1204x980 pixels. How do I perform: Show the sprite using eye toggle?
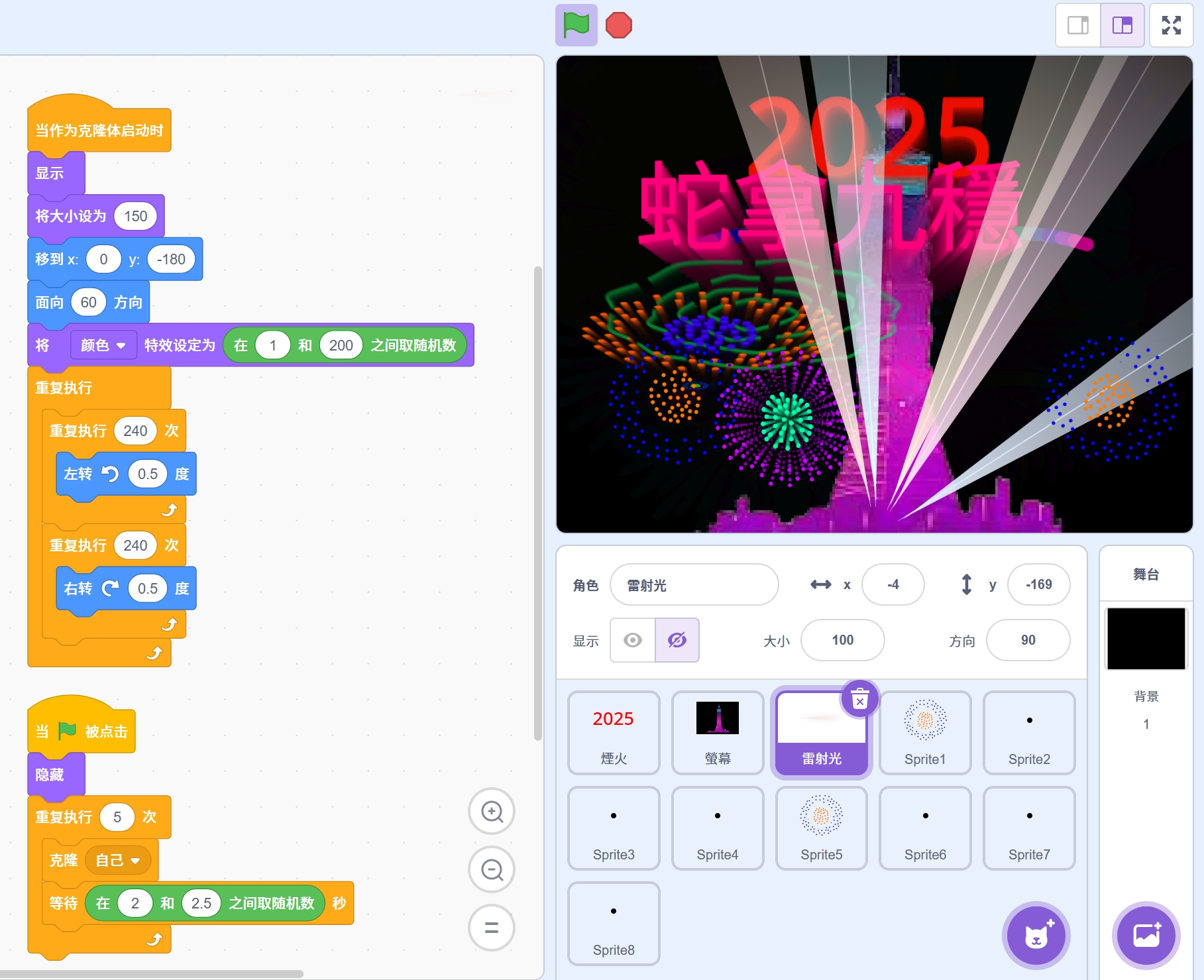click(633, 640)
